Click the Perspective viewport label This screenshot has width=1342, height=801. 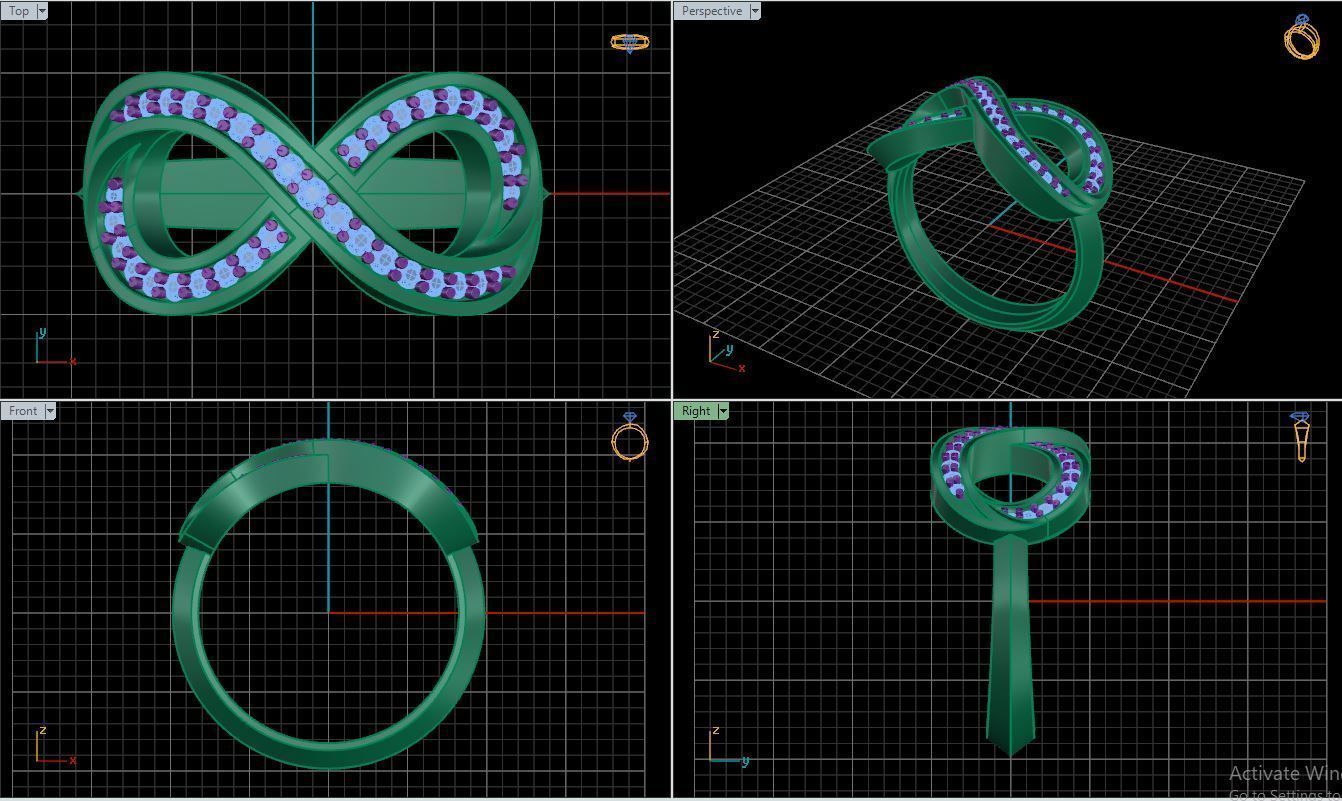click(712, 11)
